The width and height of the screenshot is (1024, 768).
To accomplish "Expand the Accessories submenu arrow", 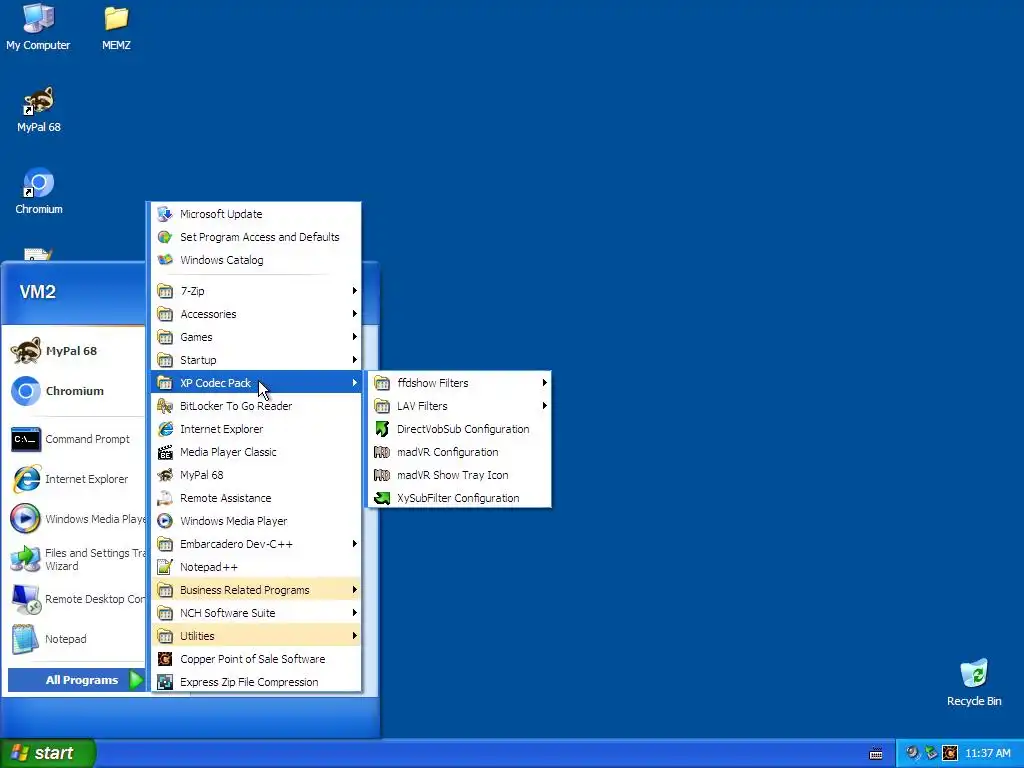I will (355, 314).
